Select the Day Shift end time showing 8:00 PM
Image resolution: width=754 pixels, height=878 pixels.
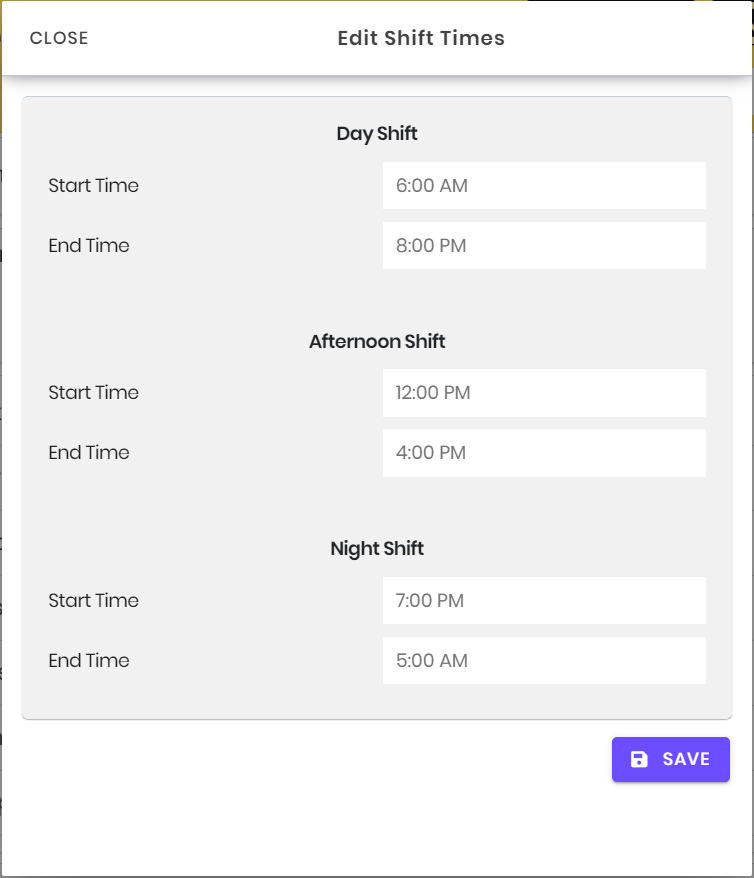[x=544, y=245]
